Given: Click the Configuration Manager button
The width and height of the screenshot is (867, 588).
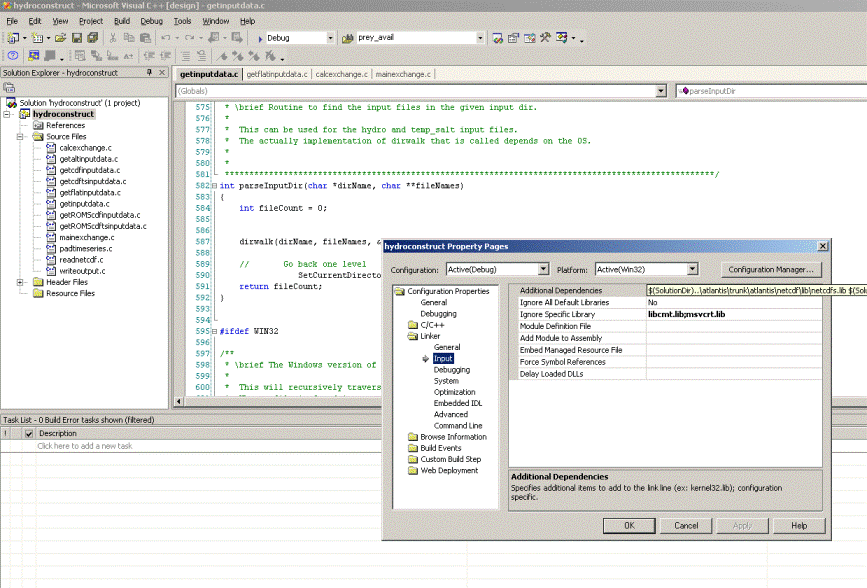Looking at the screenshot, I should click(770, 269).
